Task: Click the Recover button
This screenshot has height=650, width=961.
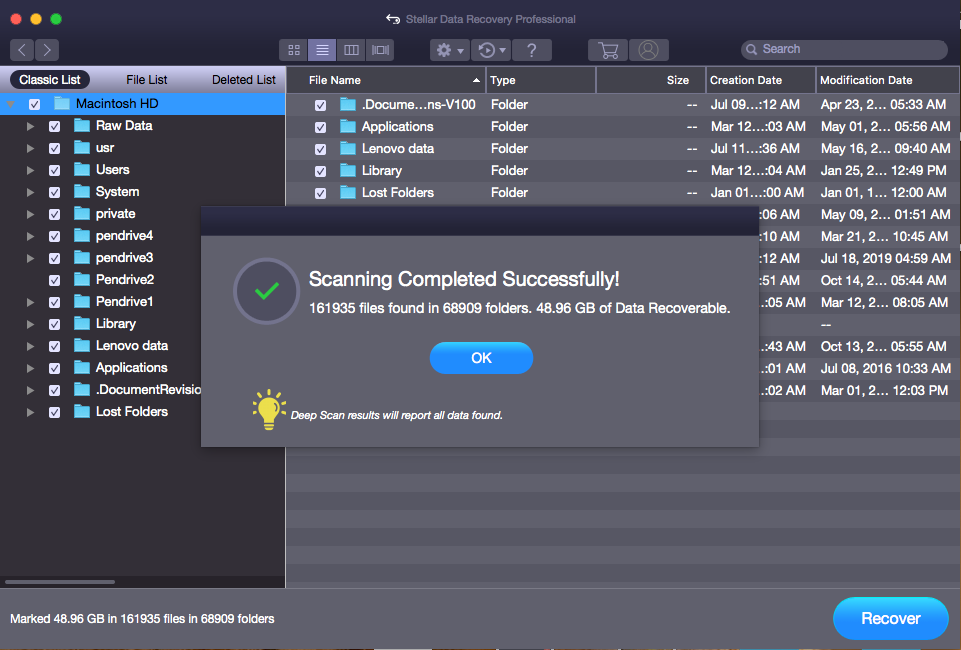Action: click(x=890, y=618)
